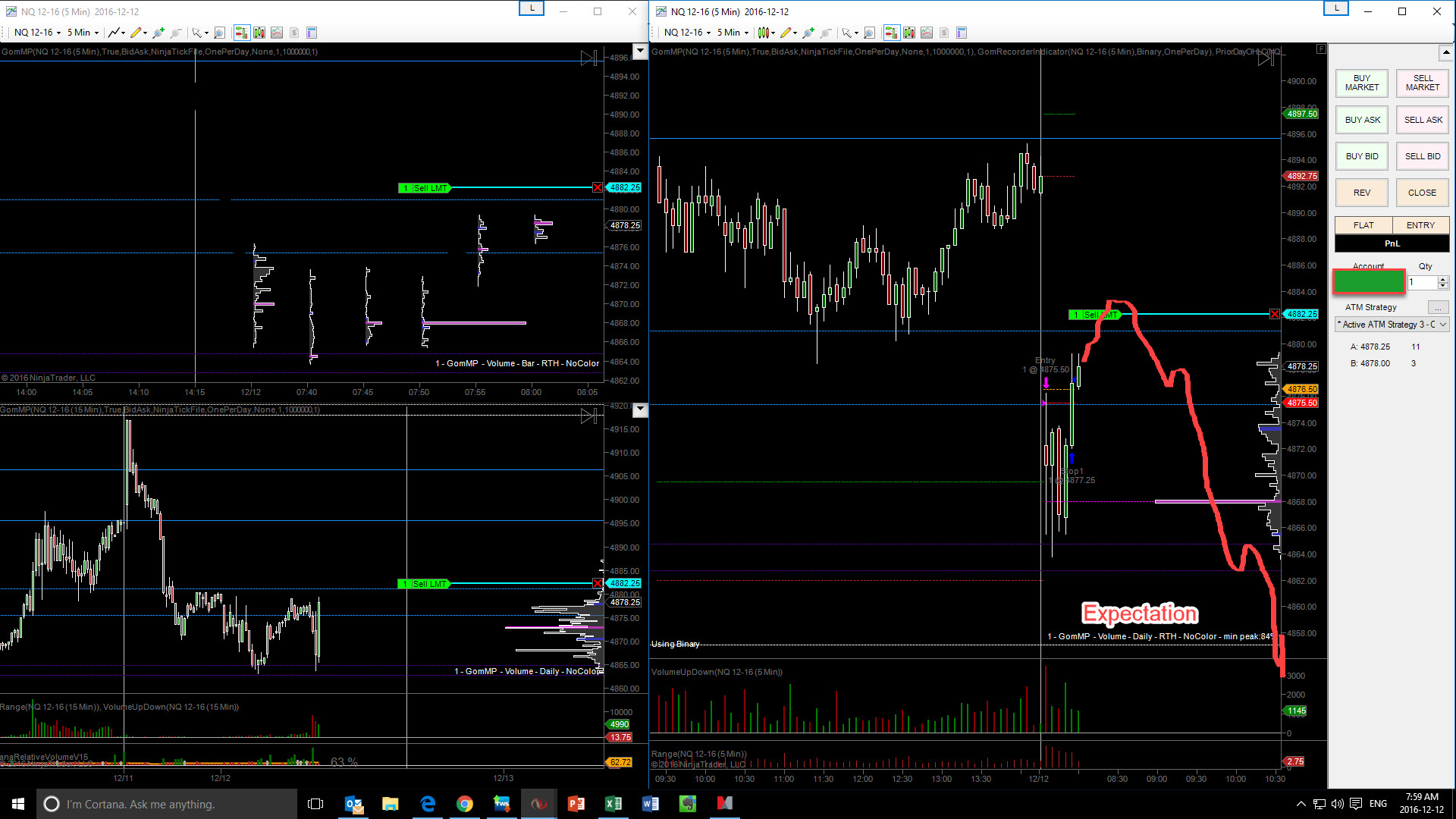Click the zoom frame icon in left chart
1456x819 pixels.
[x=219, y=33]
